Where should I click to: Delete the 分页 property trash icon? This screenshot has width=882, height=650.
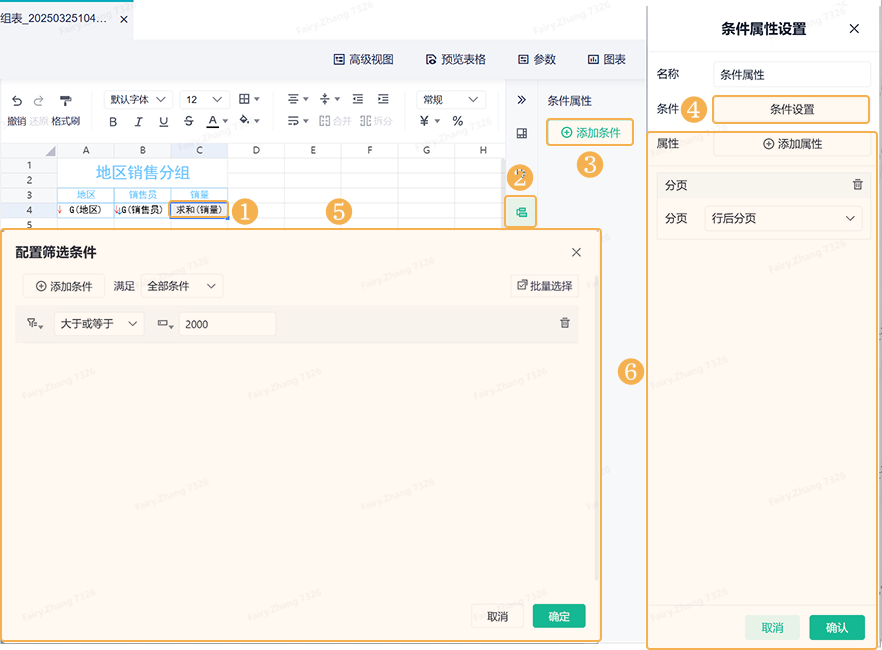point(857,184)
